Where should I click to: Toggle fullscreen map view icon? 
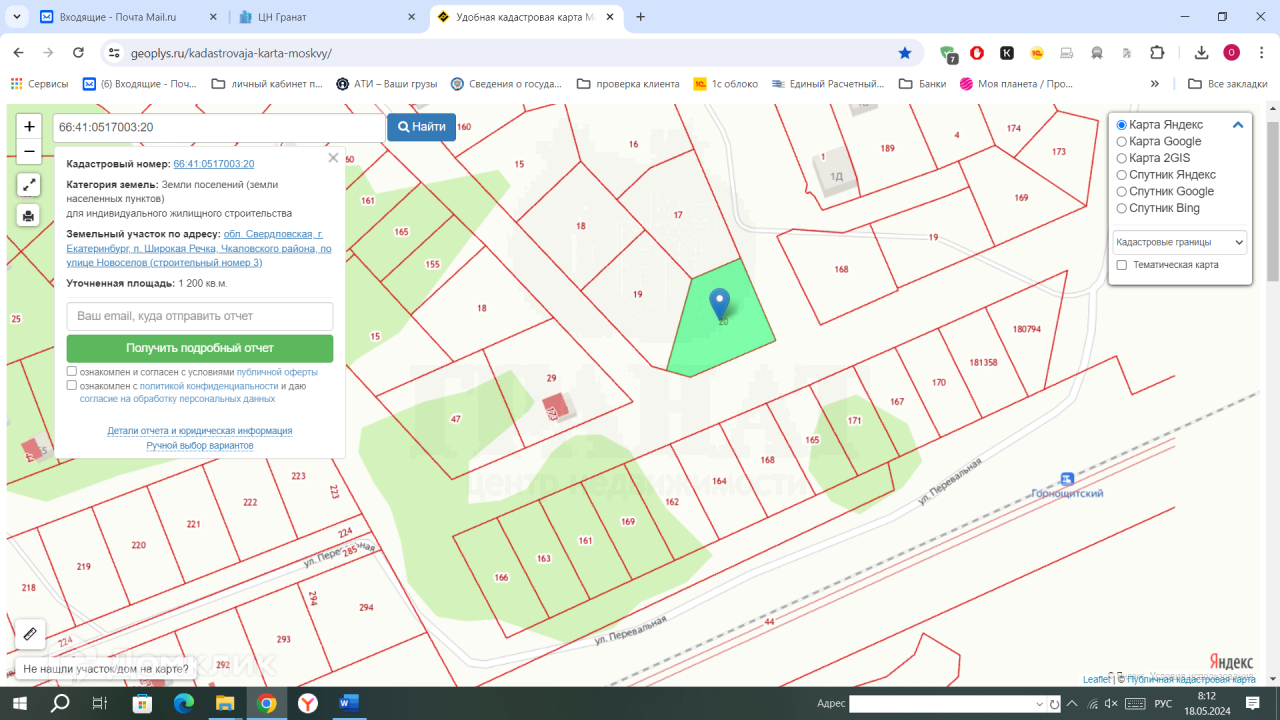click(29, 185)
